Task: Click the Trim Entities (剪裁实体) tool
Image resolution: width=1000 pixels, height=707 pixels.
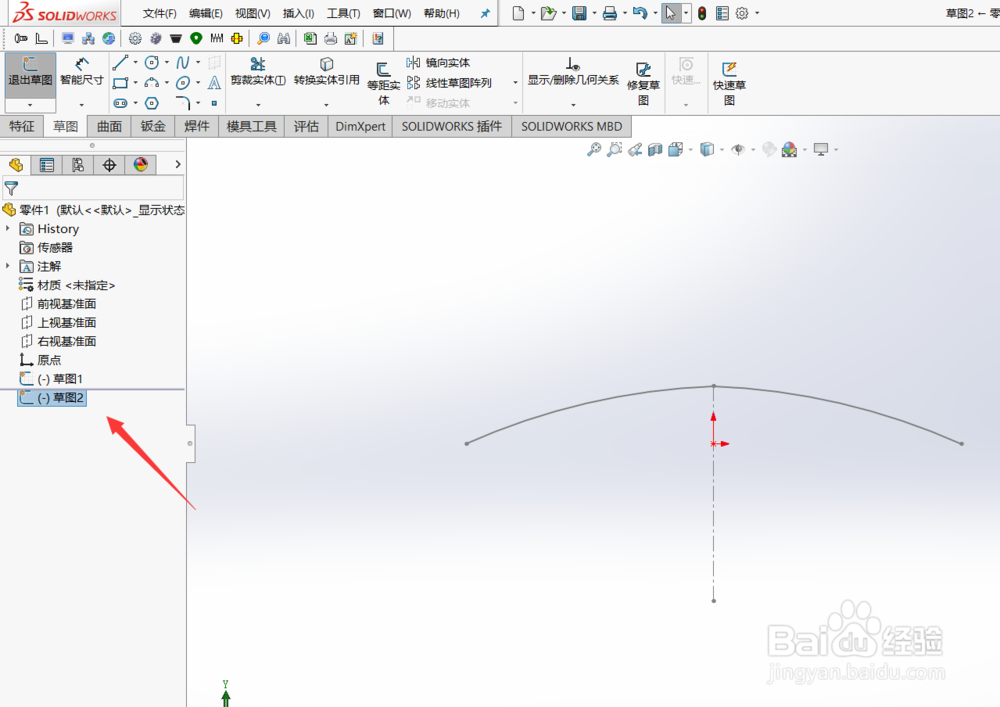Action: tap(258, 71)
